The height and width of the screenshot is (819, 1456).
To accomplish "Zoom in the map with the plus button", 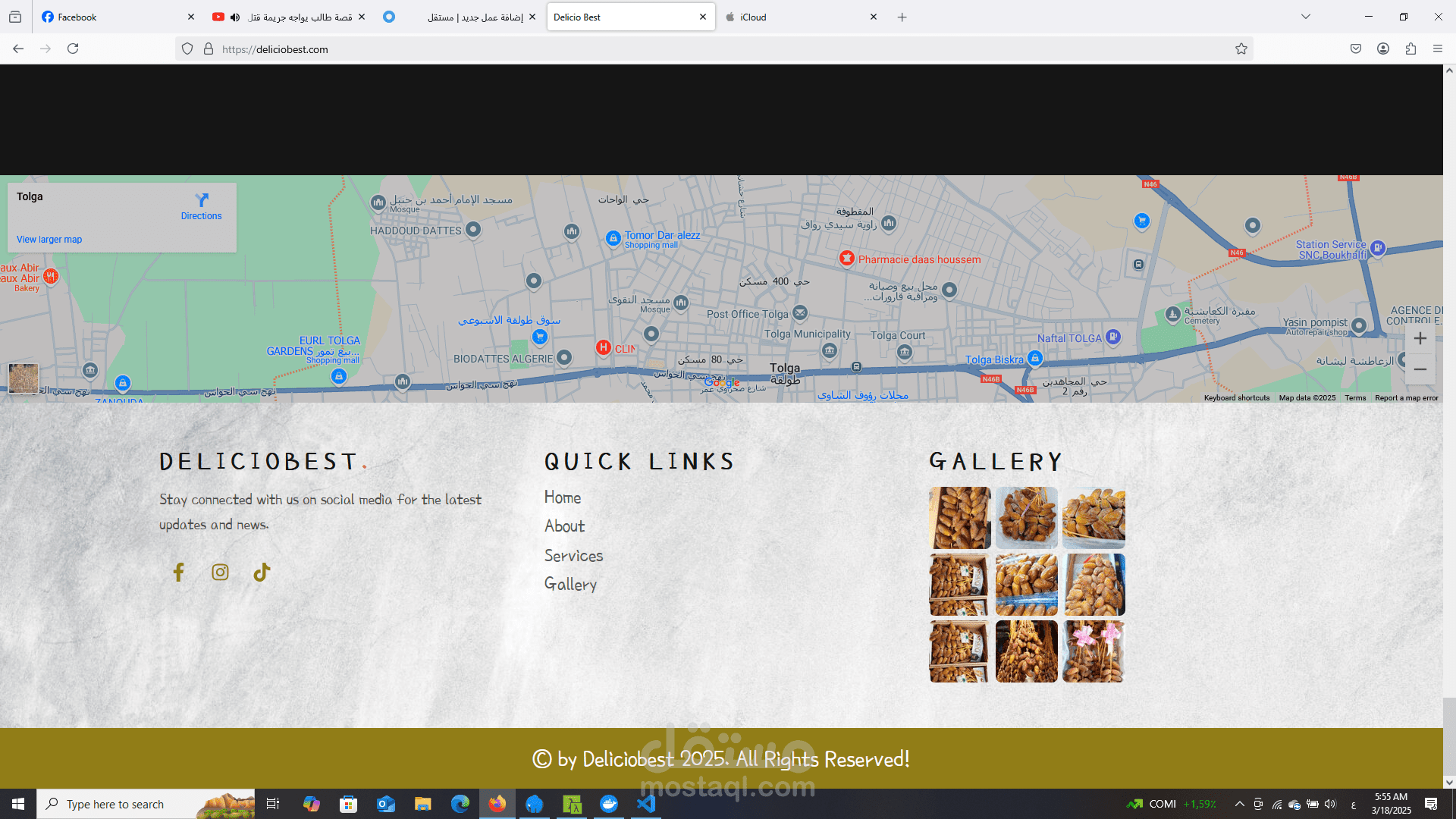I will 1420,339.
